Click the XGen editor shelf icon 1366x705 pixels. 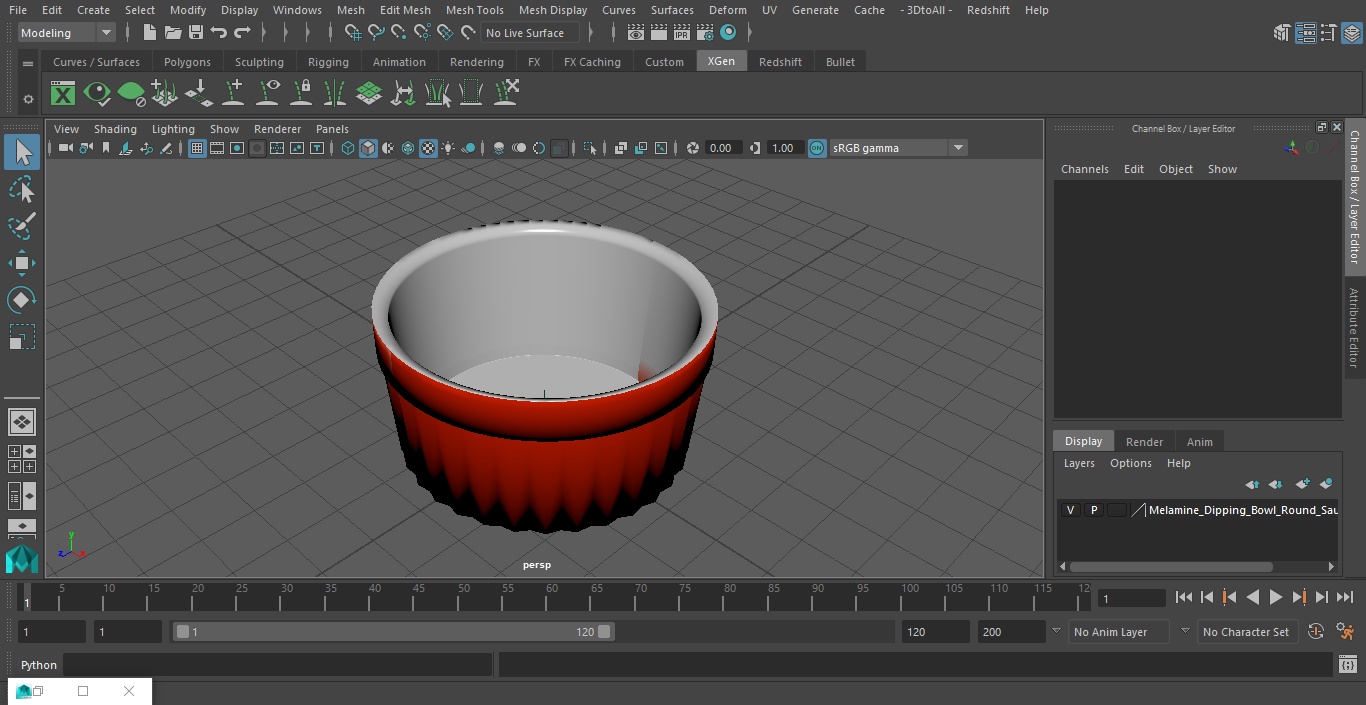[63, 94]
